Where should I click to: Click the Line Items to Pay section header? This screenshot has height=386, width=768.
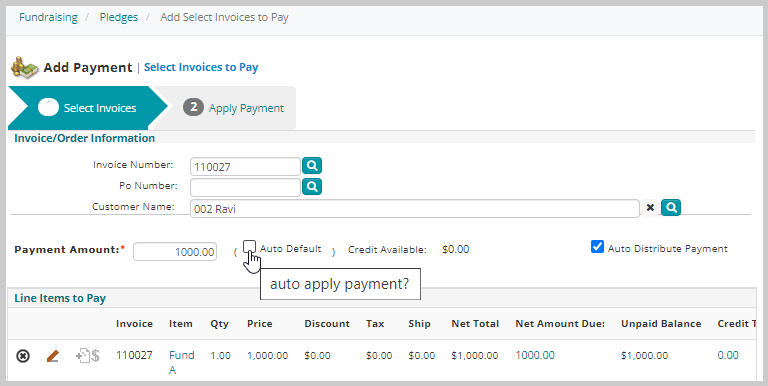click(x=60, y=298)
